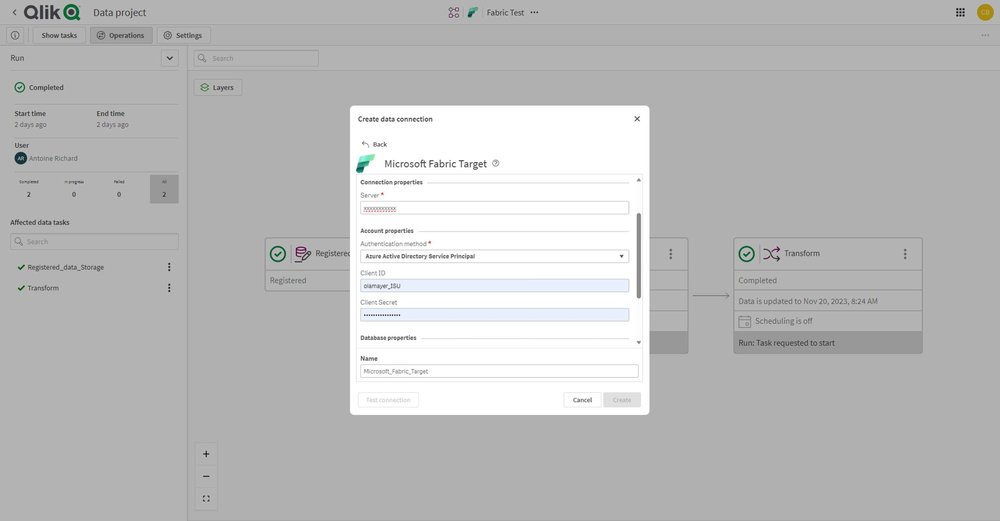
Task: Focus the Client Secret field
Action: 494,315
